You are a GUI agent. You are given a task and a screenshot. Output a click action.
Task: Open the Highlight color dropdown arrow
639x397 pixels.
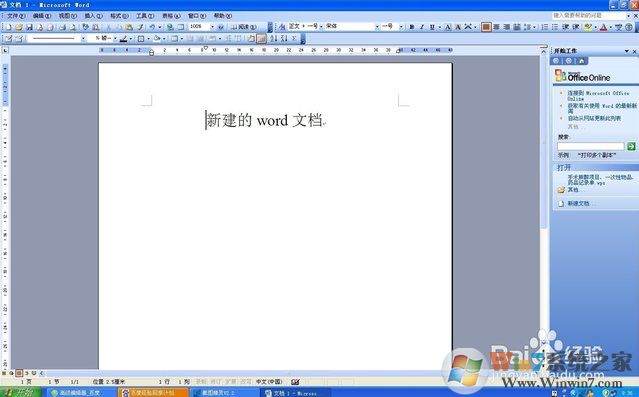click(x=595, y=27)
